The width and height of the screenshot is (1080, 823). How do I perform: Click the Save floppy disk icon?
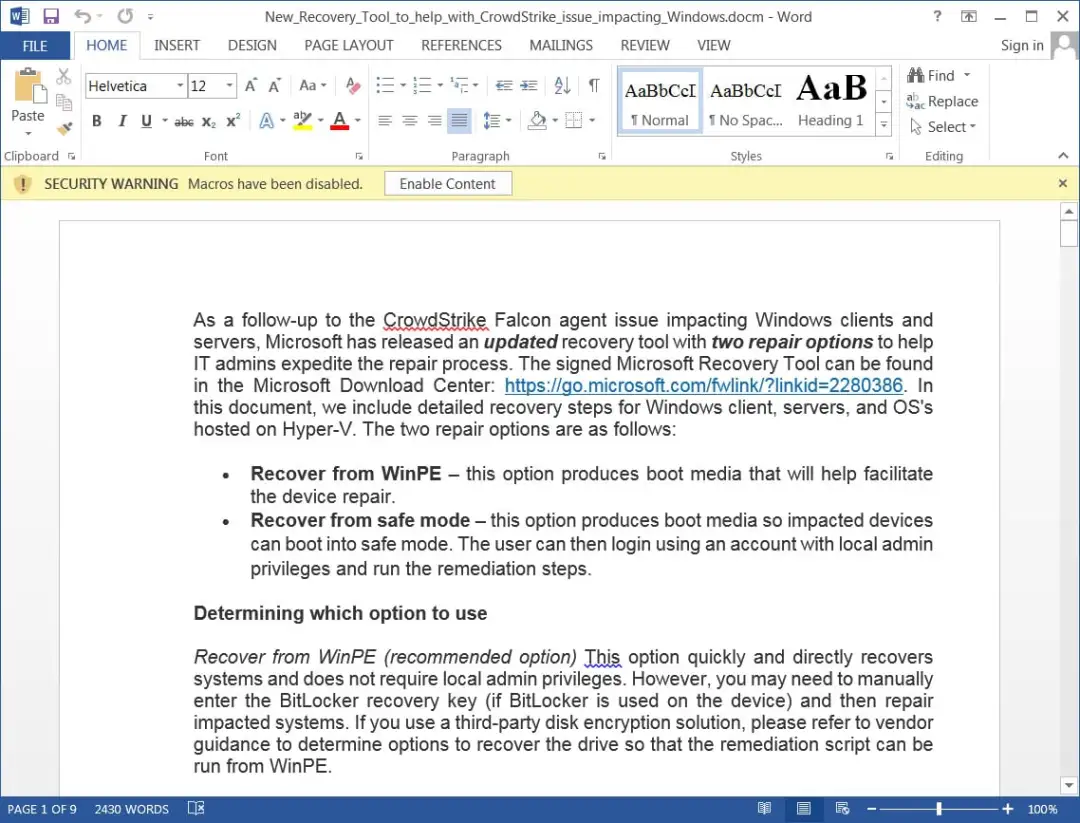(50, 17)
